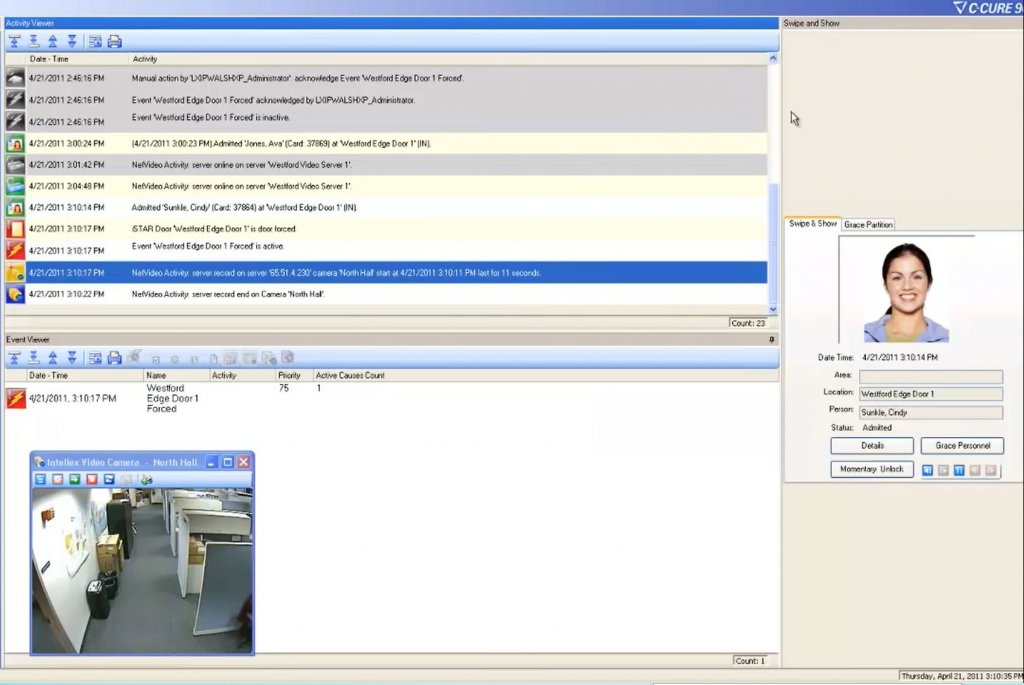Viewport: 1024px width, 685px height.
Task: Open card view icon in Activity Viewer toolbar
Action: [x=95, y=41]
